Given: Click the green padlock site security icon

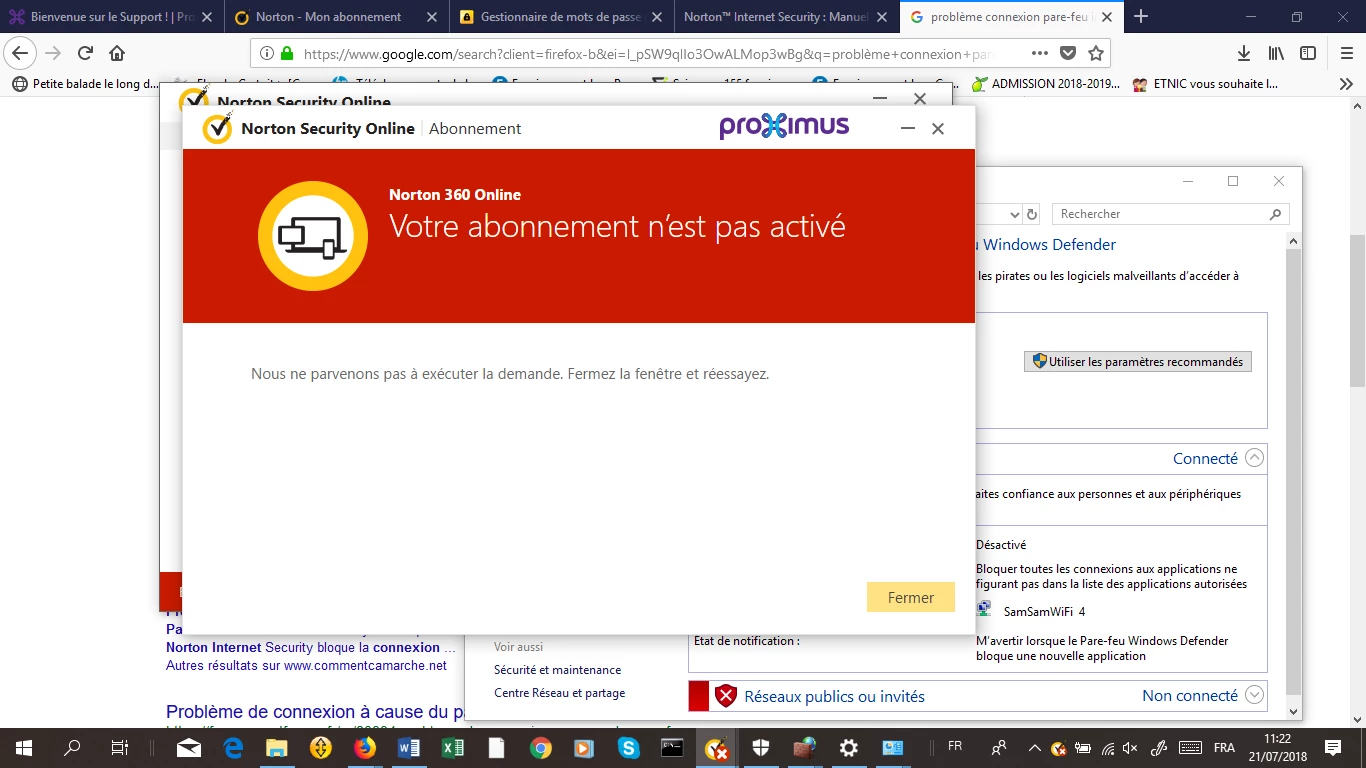Looking at the screenshot, I should click(287, 54).
